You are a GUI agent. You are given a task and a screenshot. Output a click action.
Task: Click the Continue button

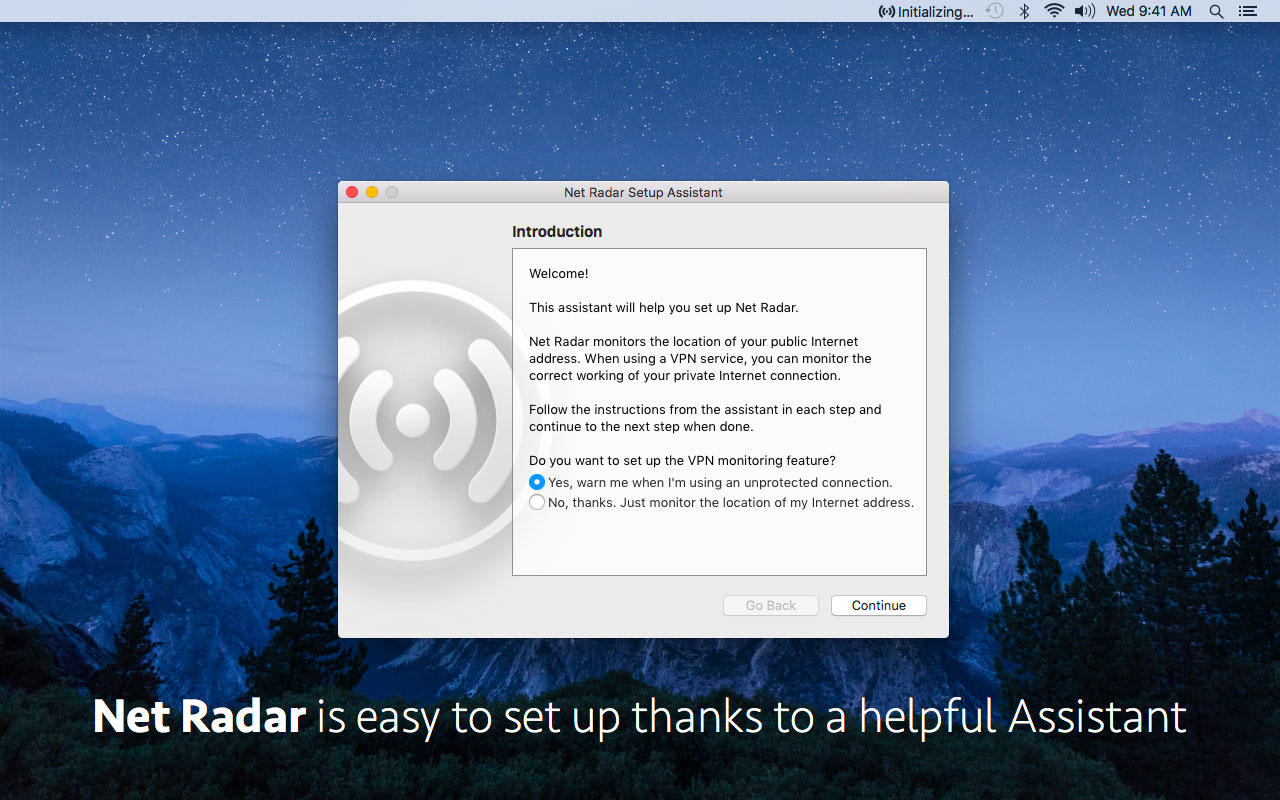(x=879, y=605)
